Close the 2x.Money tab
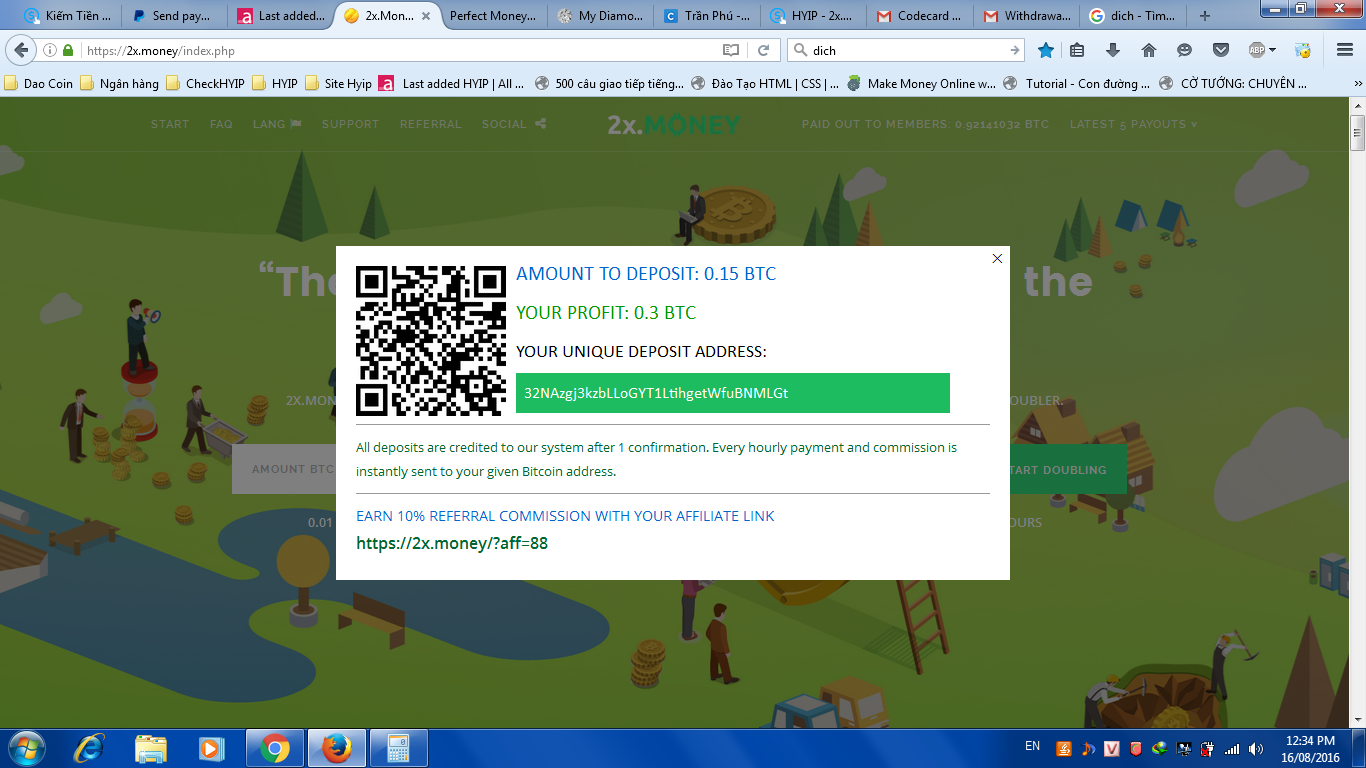The height and width of the screenshot is (768, 1366). 427,16
